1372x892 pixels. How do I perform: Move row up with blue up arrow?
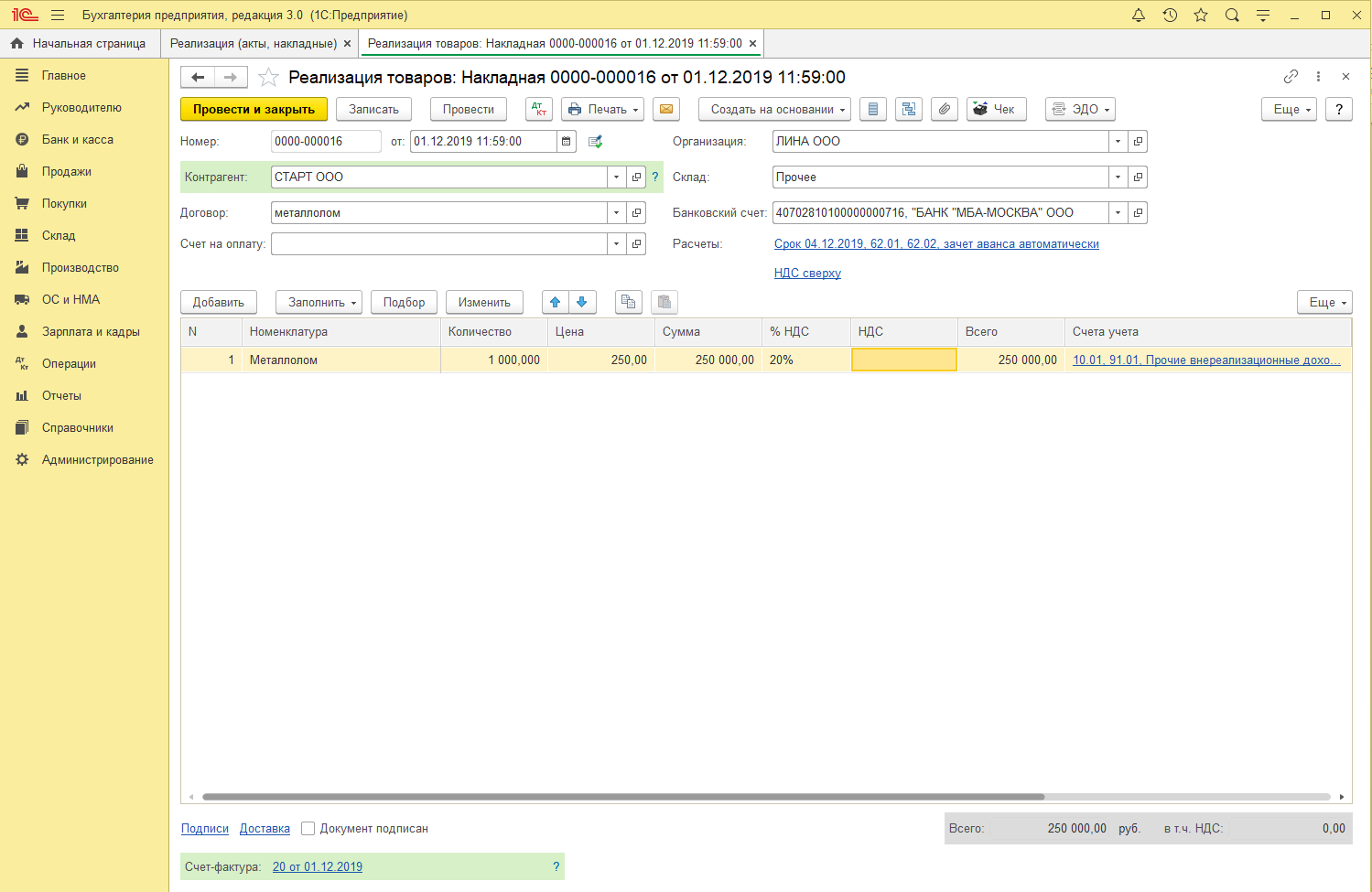coord(556,302)
